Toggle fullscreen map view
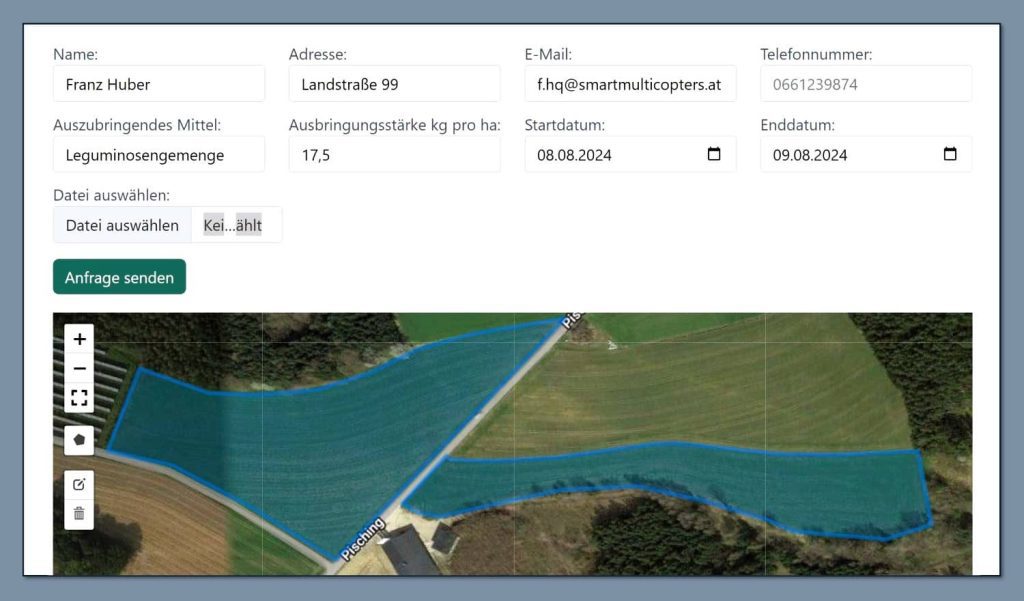Screen dimensions: 1024x601 pyautogui.click(x=79, y=398)
